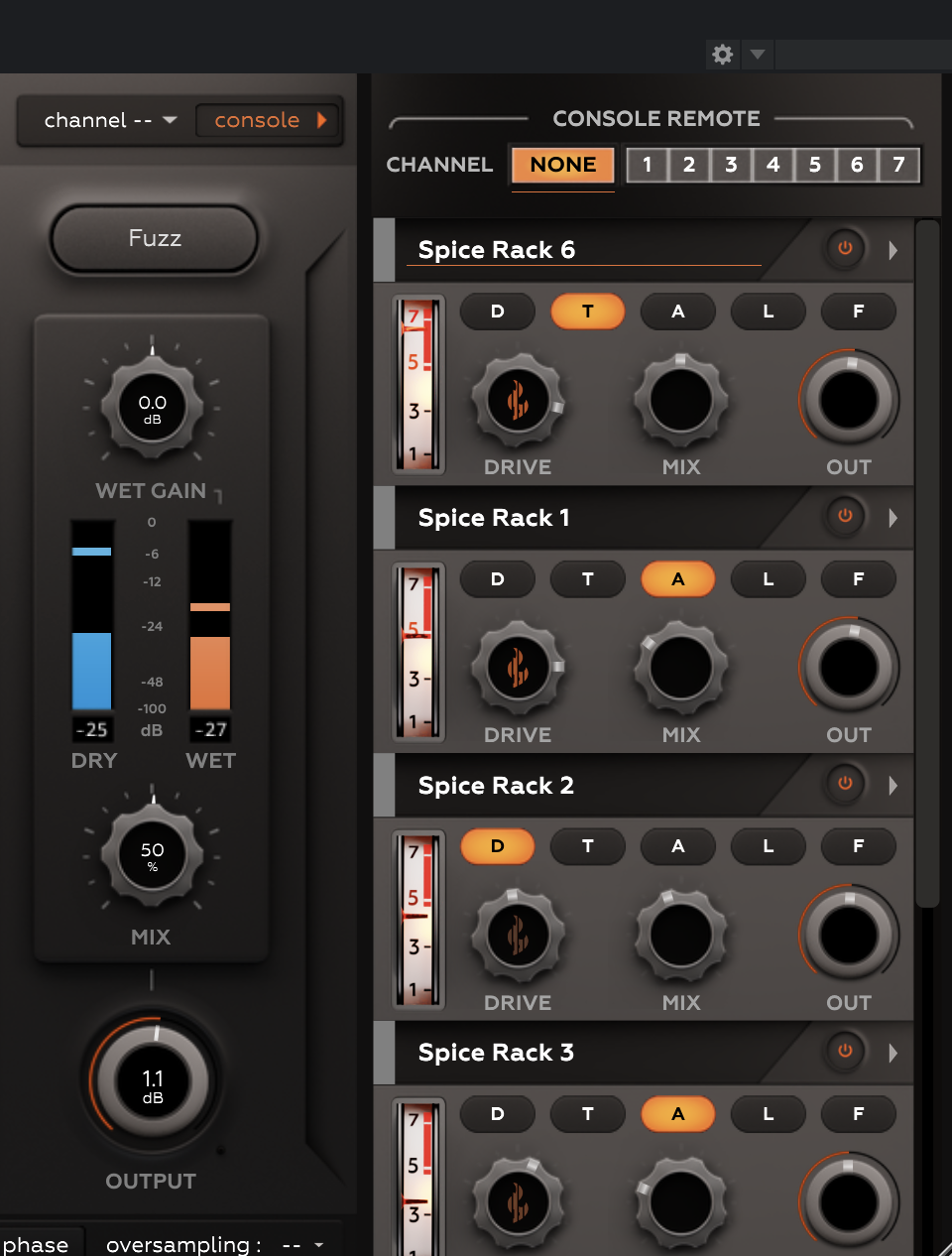Enable L mode on Spice Rack 1
The image size is (952, 1256).
(769, 579)
